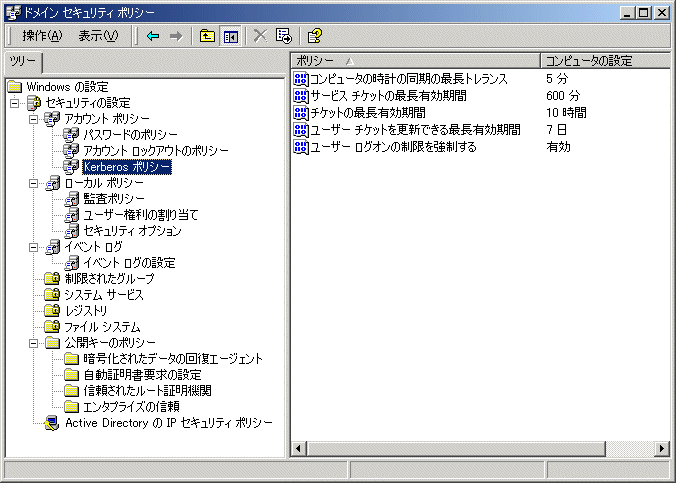
Task: Collapse the ローカル ポリシー tree node
Action: pos(34,183)
